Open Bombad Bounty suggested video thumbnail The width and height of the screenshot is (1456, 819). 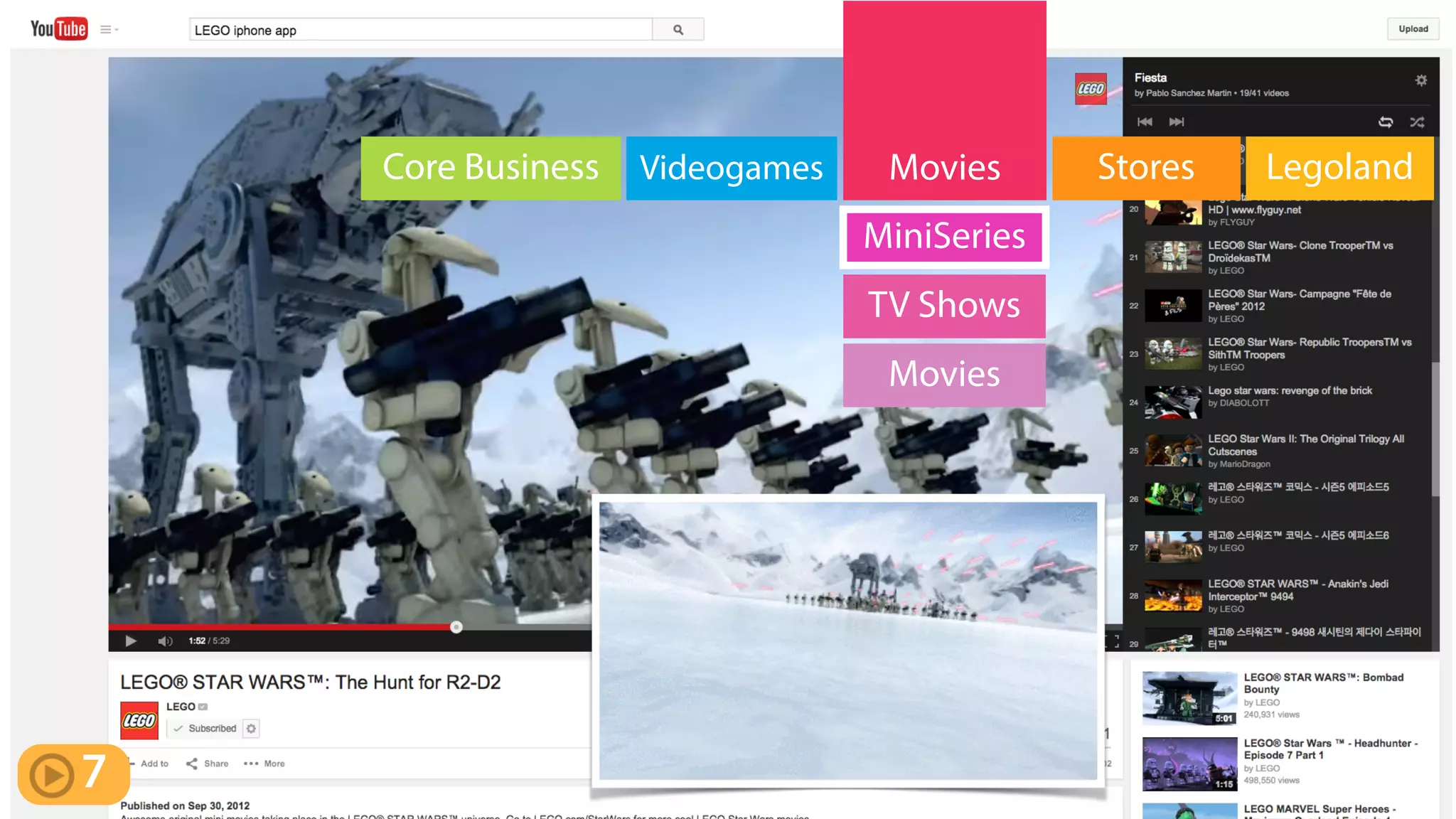pos(1189,698)
